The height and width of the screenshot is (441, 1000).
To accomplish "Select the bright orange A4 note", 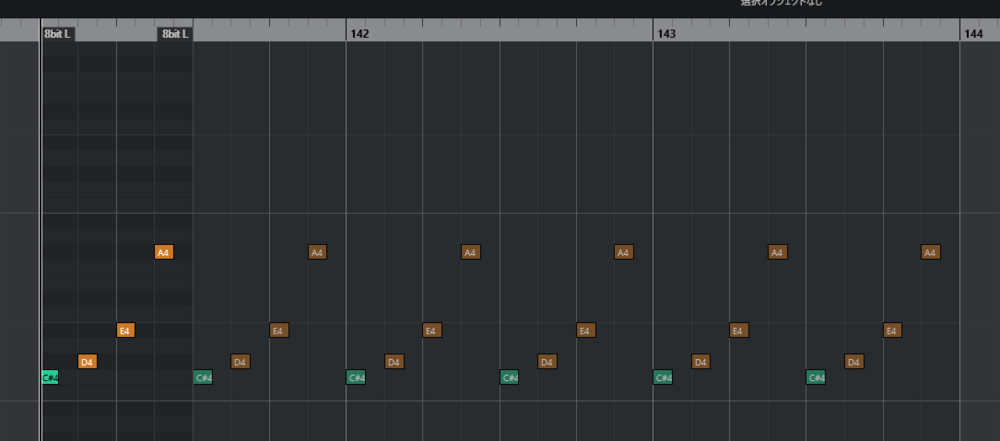I will coord(164,252).
